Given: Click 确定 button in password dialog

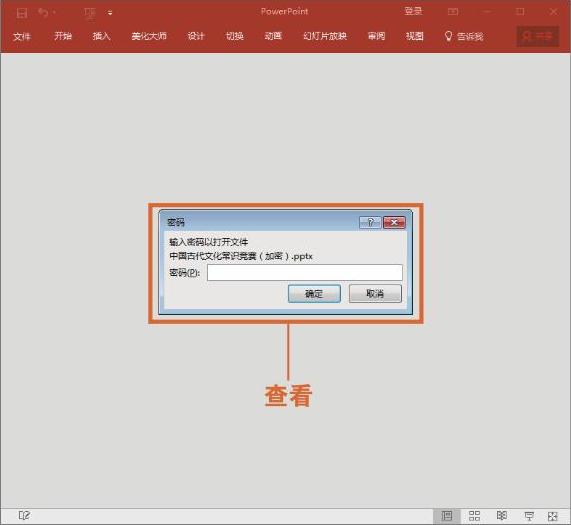Looking at the screenshot, I should 314,293.
